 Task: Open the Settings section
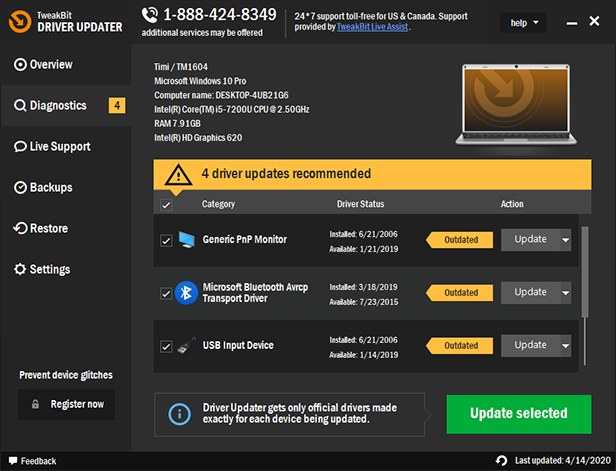pyautogui.click(x=66, y=269)
